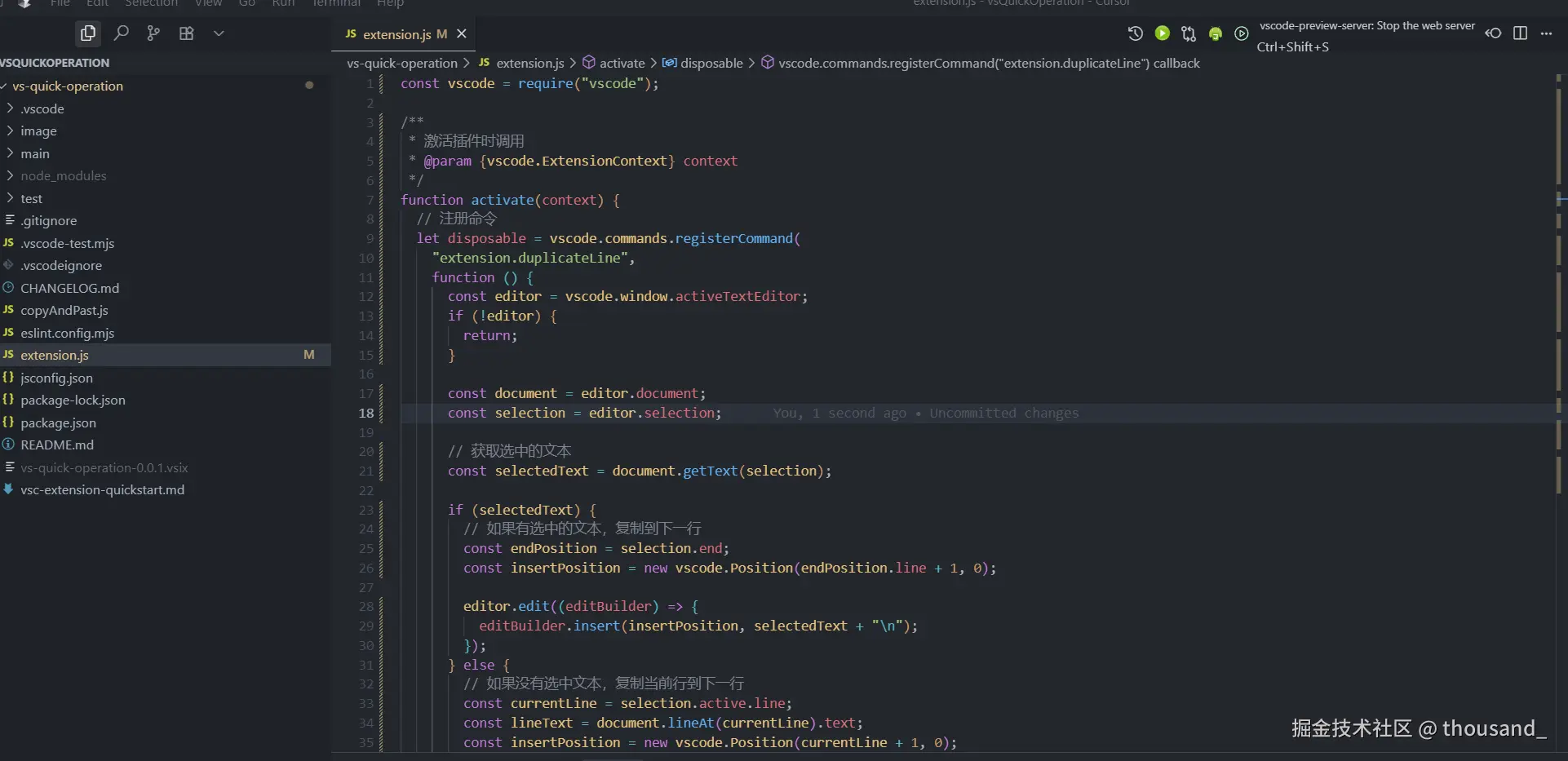Click the vs-quick-operation breadcrumb
The width and height of the screenshot is (1568, 761).
tap(402, 63)
